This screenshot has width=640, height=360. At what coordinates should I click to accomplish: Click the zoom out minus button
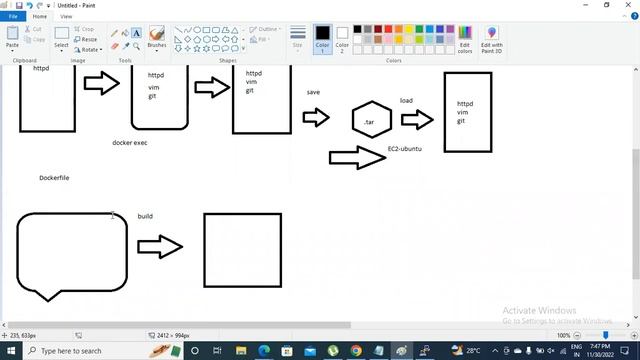tap(577, 336)
